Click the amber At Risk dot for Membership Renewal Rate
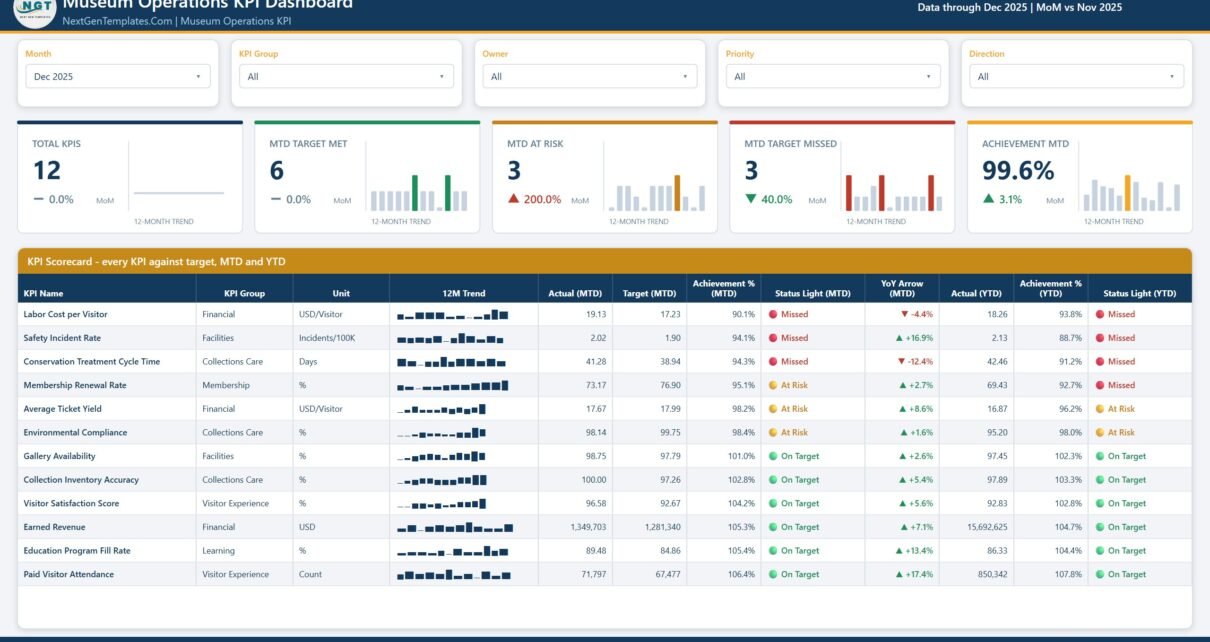 (x=773, y=385)
